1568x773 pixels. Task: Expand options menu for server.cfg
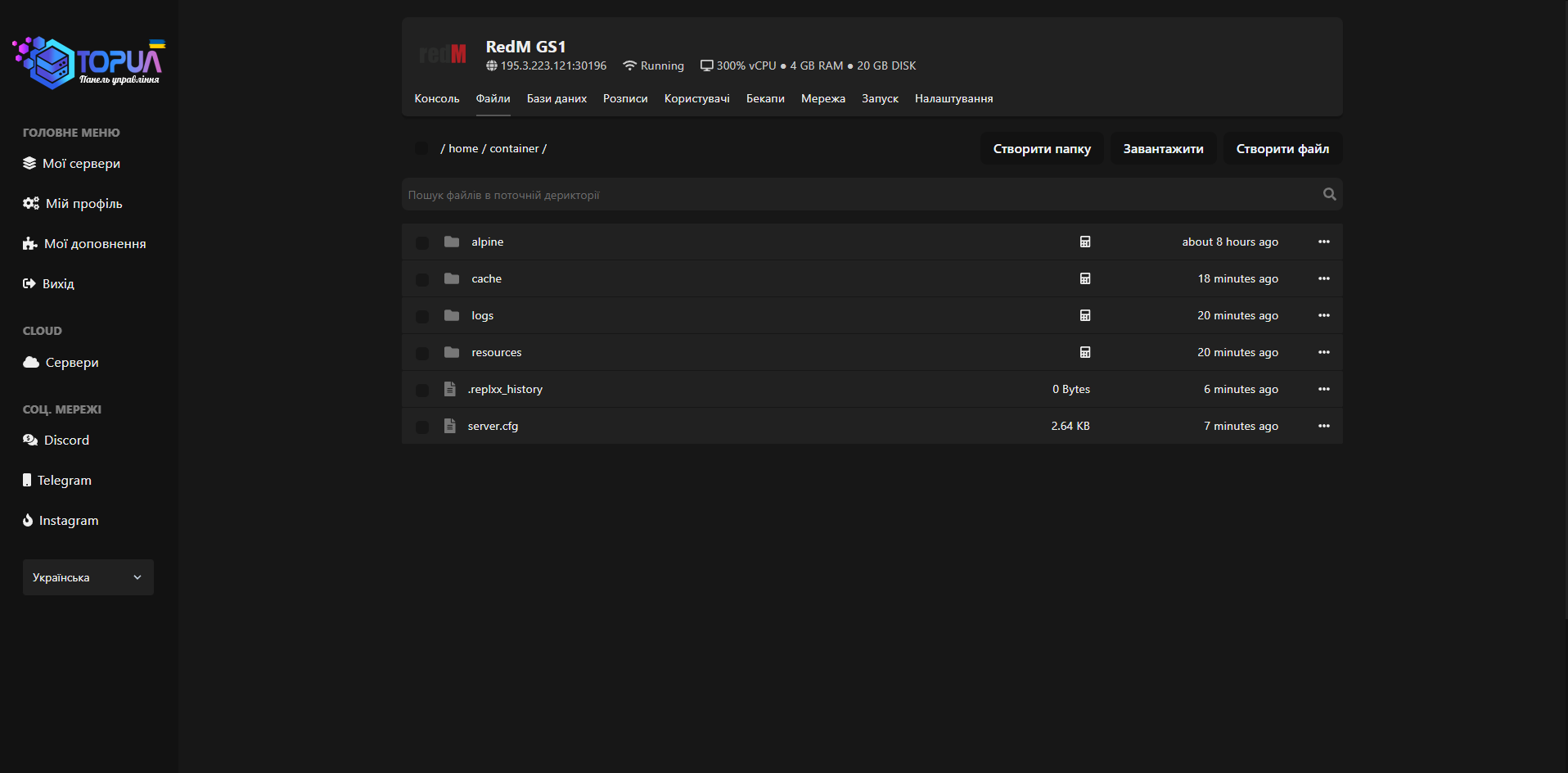click(x=1323, y=426)
